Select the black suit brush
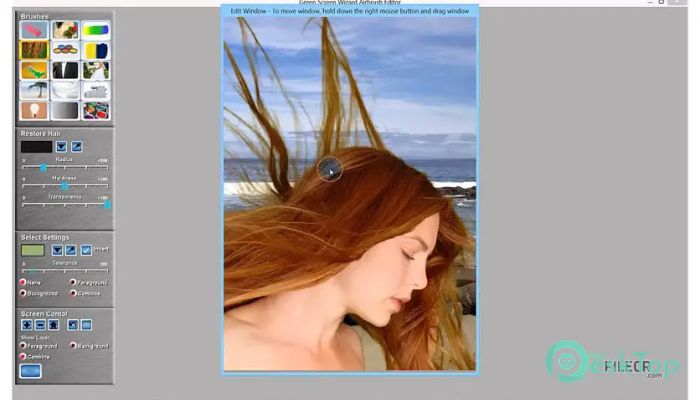 tap(65, 70)
